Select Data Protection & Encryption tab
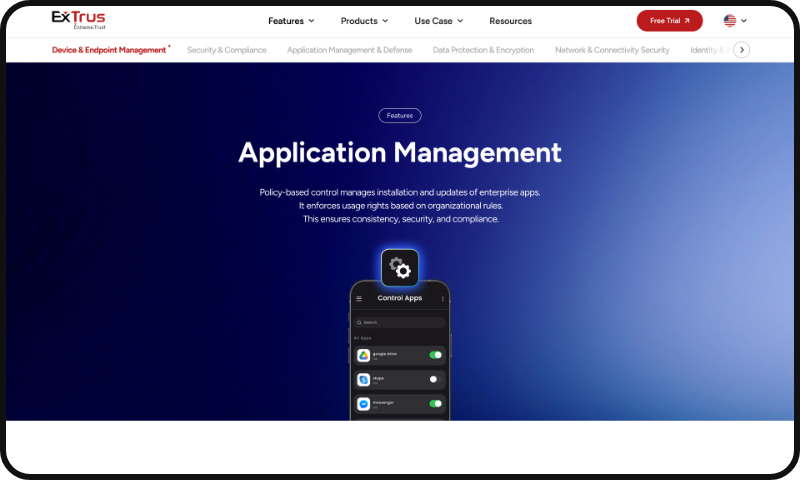This screenshot has width=800, height=480. (483, 50)
